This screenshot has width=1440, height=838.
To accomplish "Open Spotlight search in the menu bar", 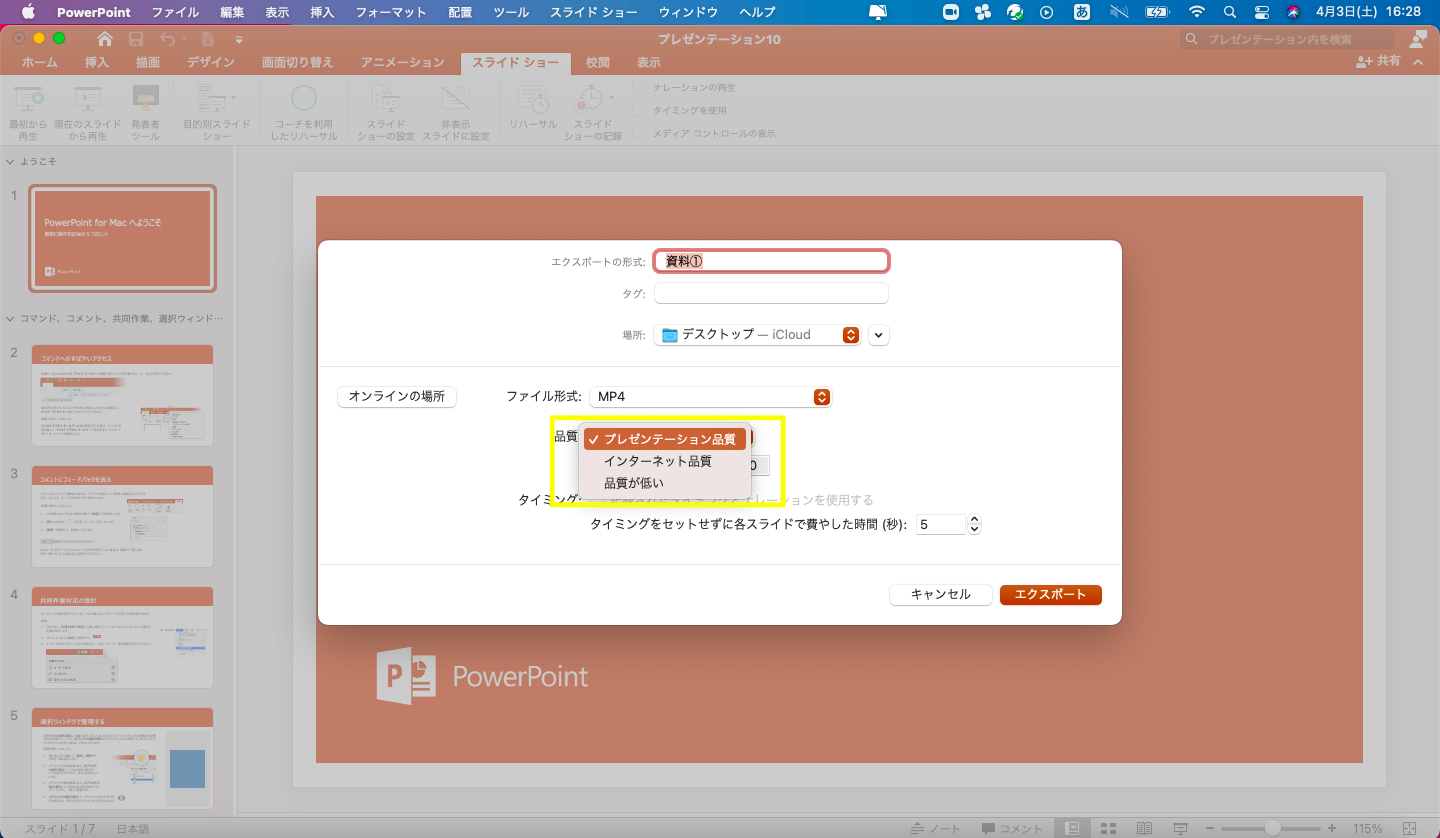I will tap(1230, 12).
